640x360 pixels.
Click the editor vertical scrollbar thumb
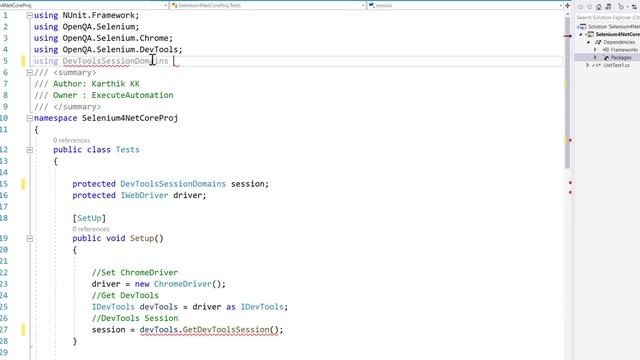[x=567, y=94]
